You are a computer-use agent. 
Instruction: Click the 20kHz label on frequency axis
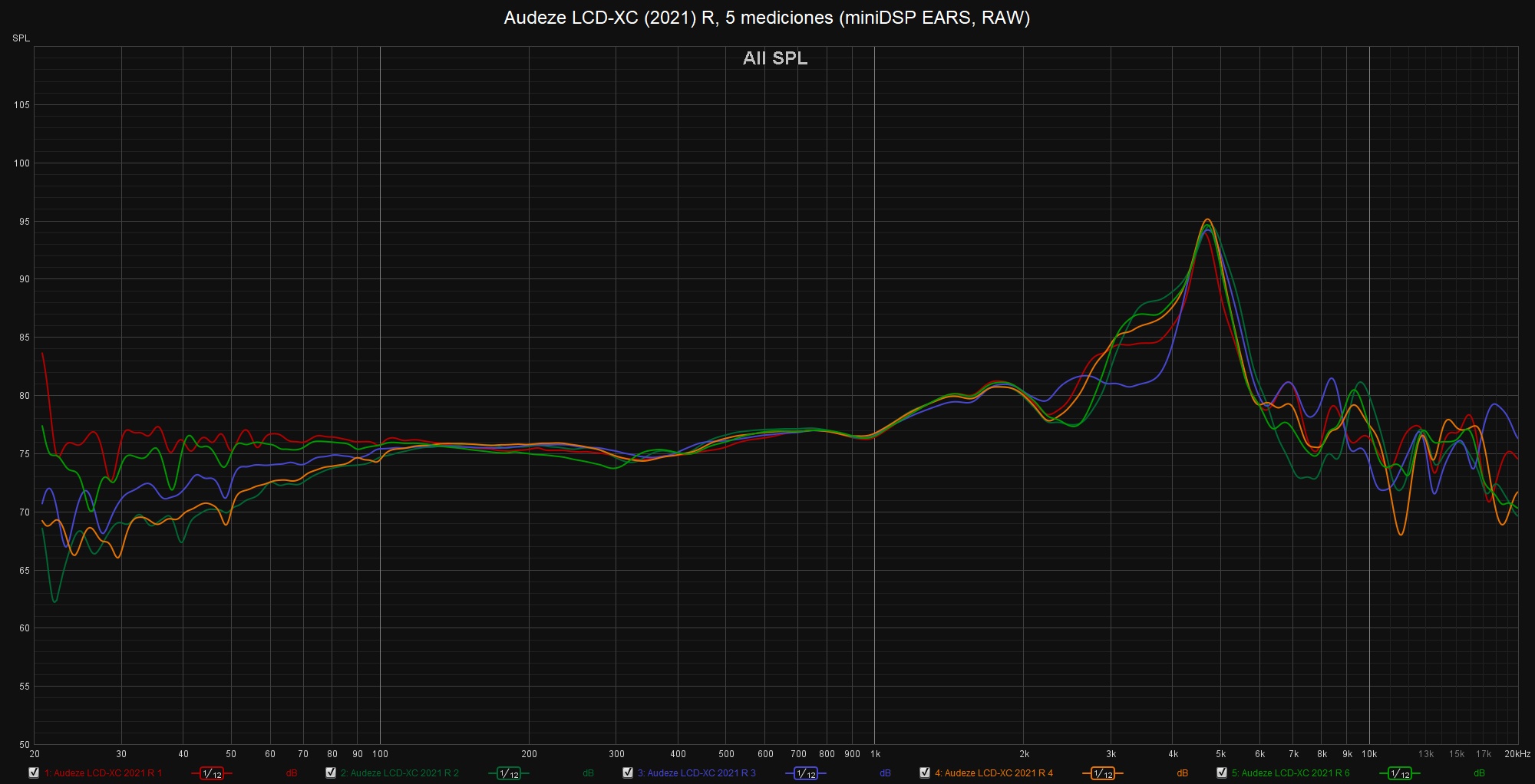coord(1517,754)
